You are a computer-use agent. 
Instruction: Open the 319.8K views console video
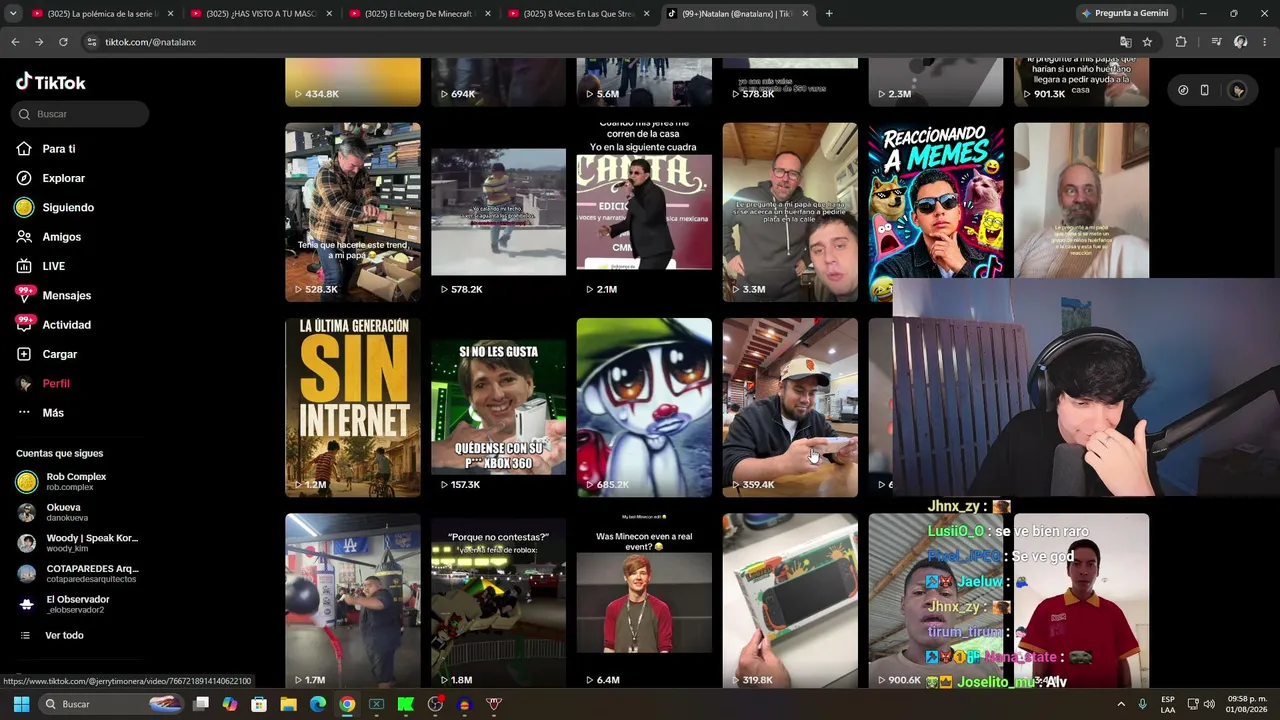point(790,601)
